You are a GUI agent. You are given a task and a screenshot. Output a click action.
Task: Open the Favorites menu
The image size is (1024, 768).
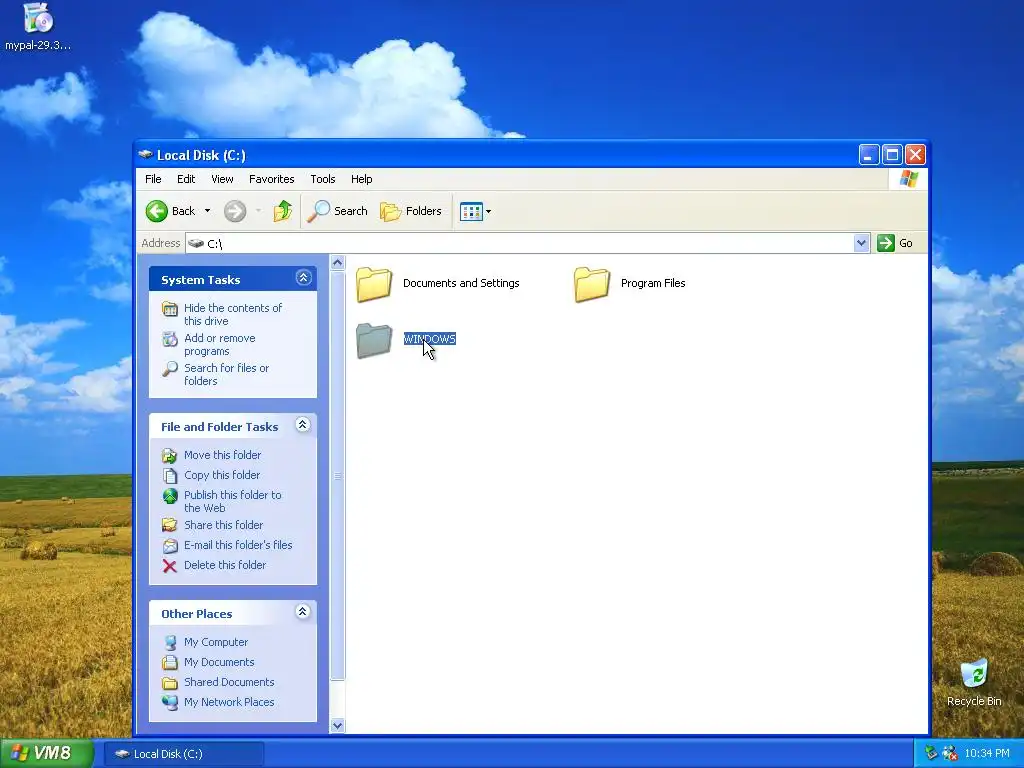[272, 179]
